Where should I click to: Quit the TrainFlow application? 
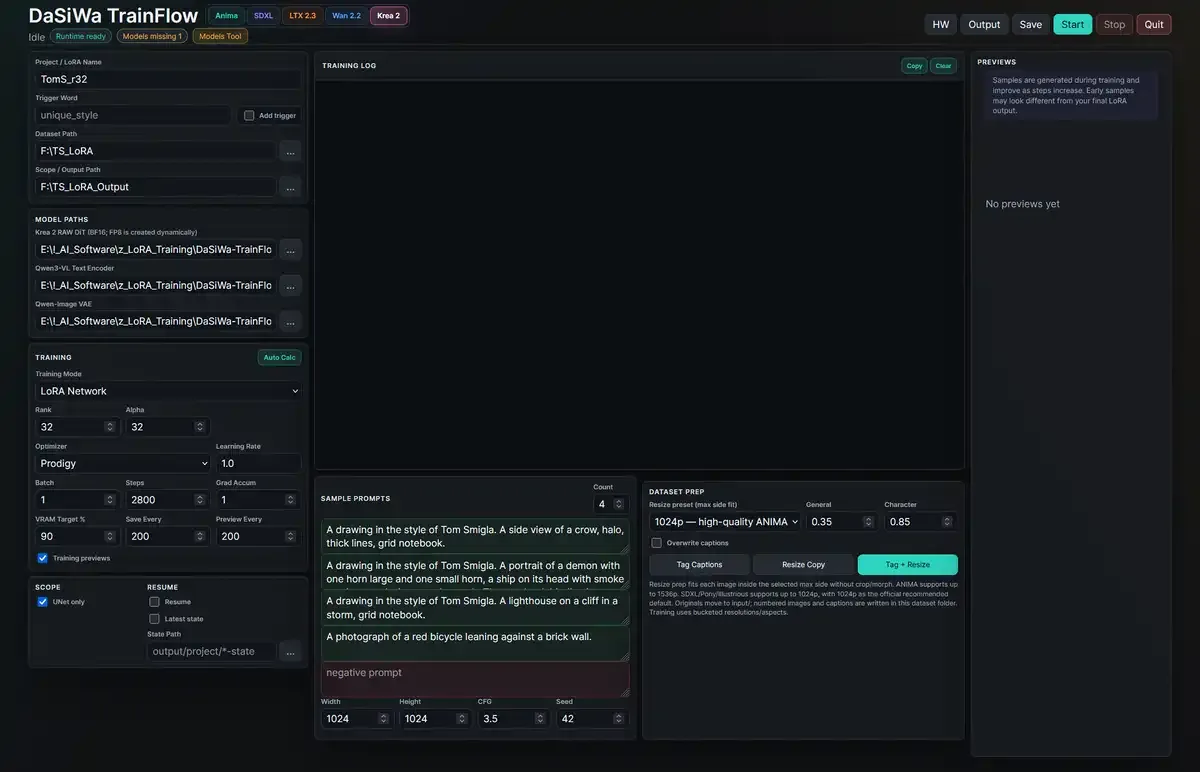[x=1154, y=24]
